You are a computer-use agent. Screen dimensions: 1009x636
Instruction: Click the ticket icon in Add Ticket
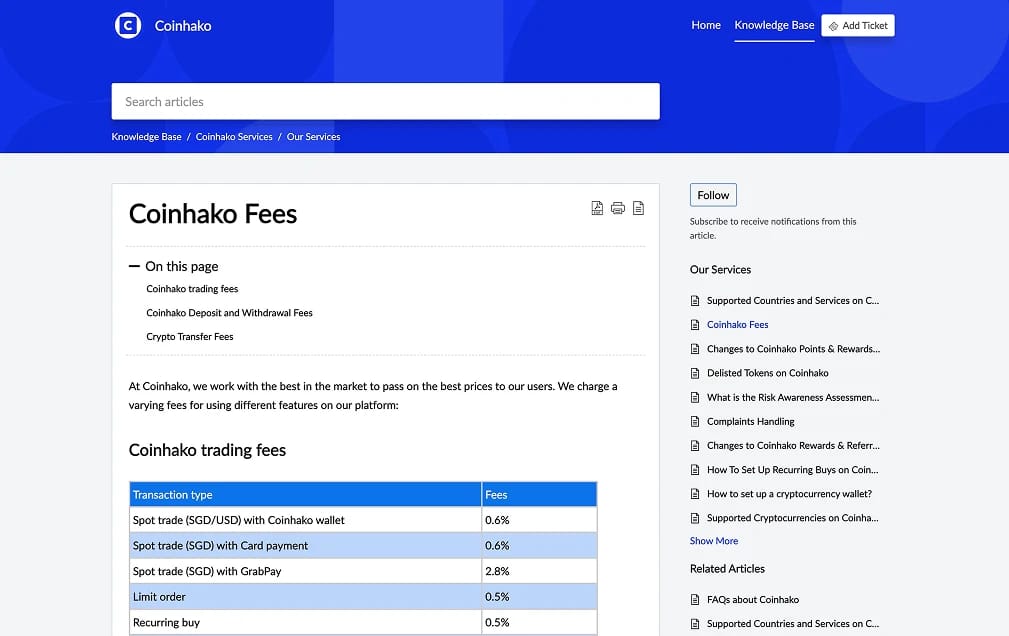[833, 26]
